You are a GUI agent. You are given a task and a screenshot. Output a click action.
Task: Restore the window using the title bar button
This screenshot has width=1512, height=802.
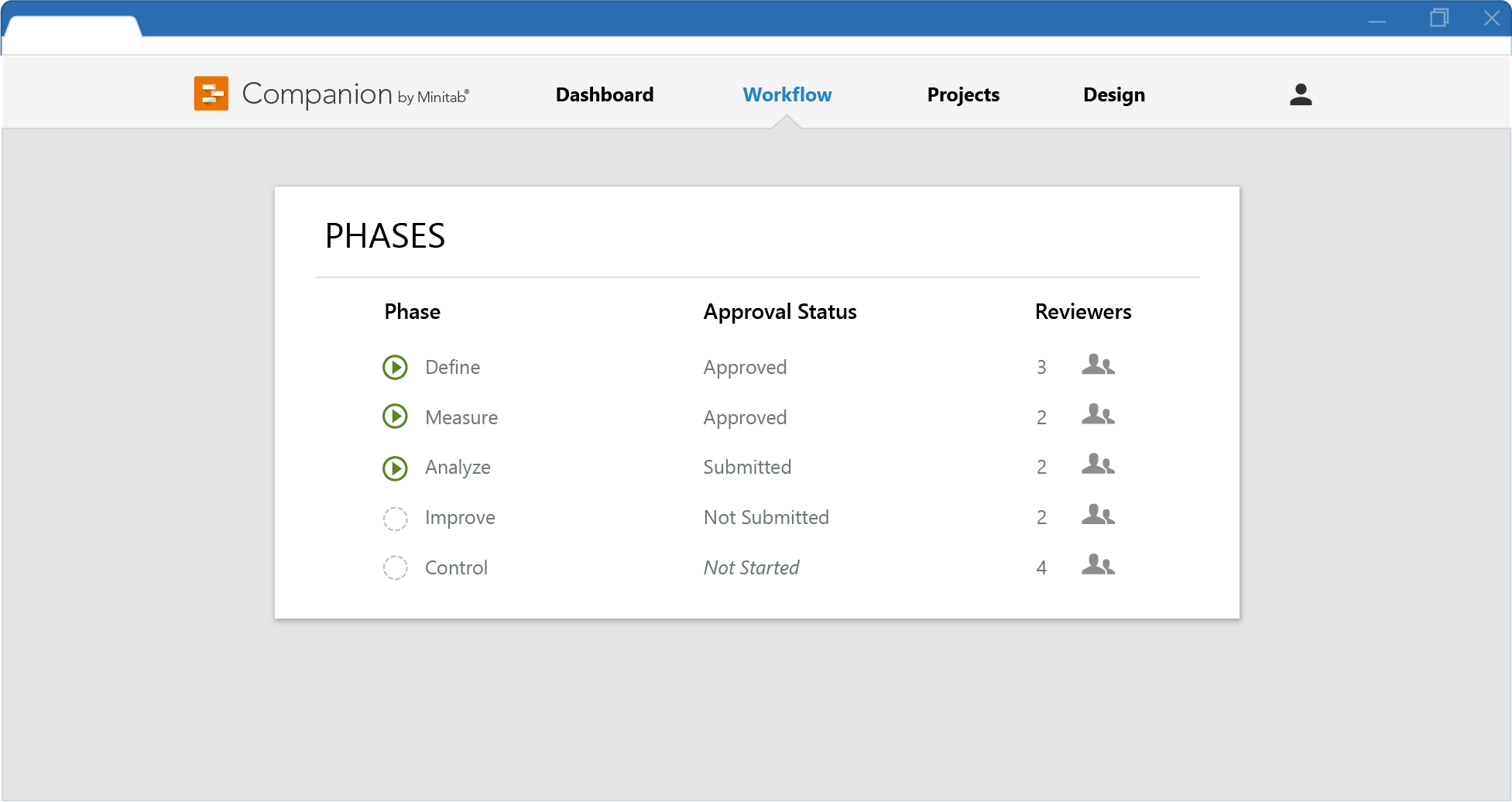tap(1439, 18)
